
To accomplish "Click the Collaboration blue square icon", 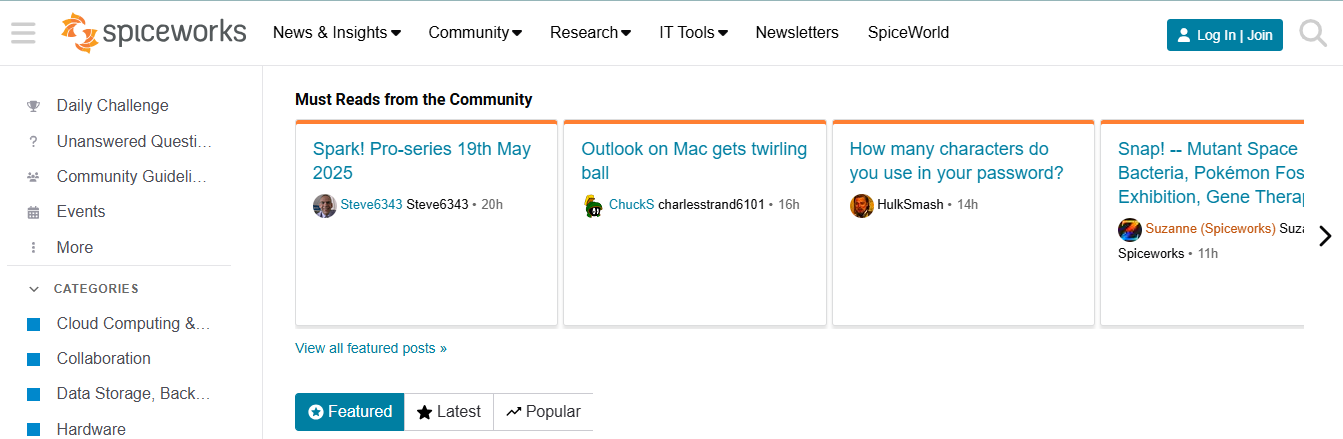I will pos(33,359).
